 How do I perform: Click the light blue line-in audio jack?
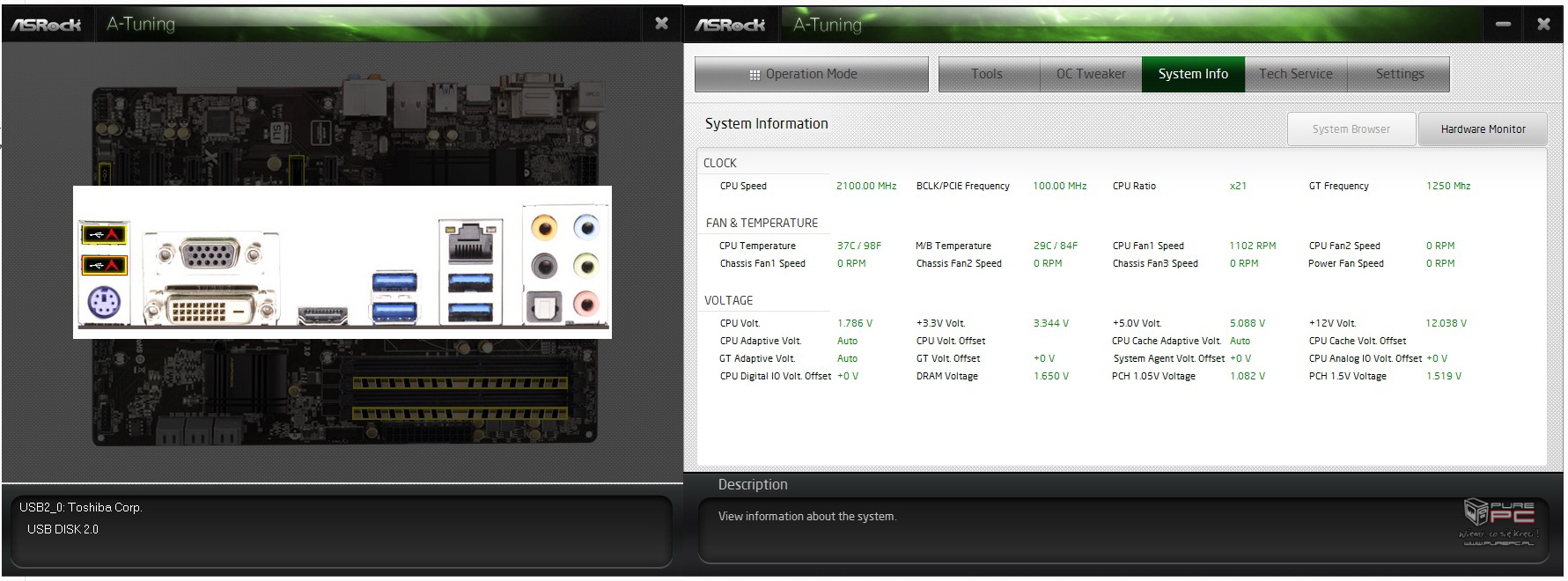[585, 228]
